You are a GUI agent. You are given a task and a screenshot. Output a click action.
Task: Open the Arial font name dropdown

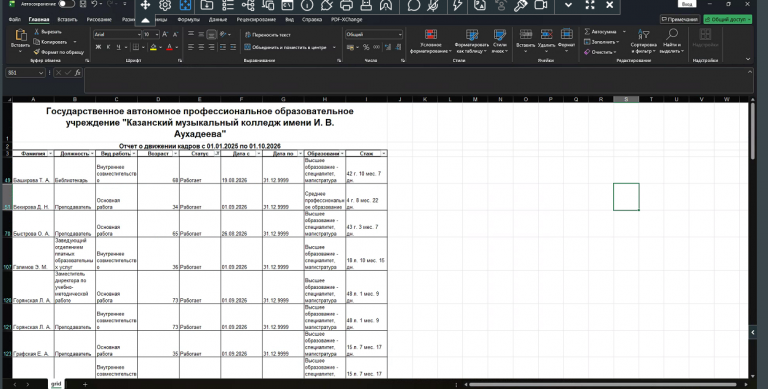[x=139, y=34]
